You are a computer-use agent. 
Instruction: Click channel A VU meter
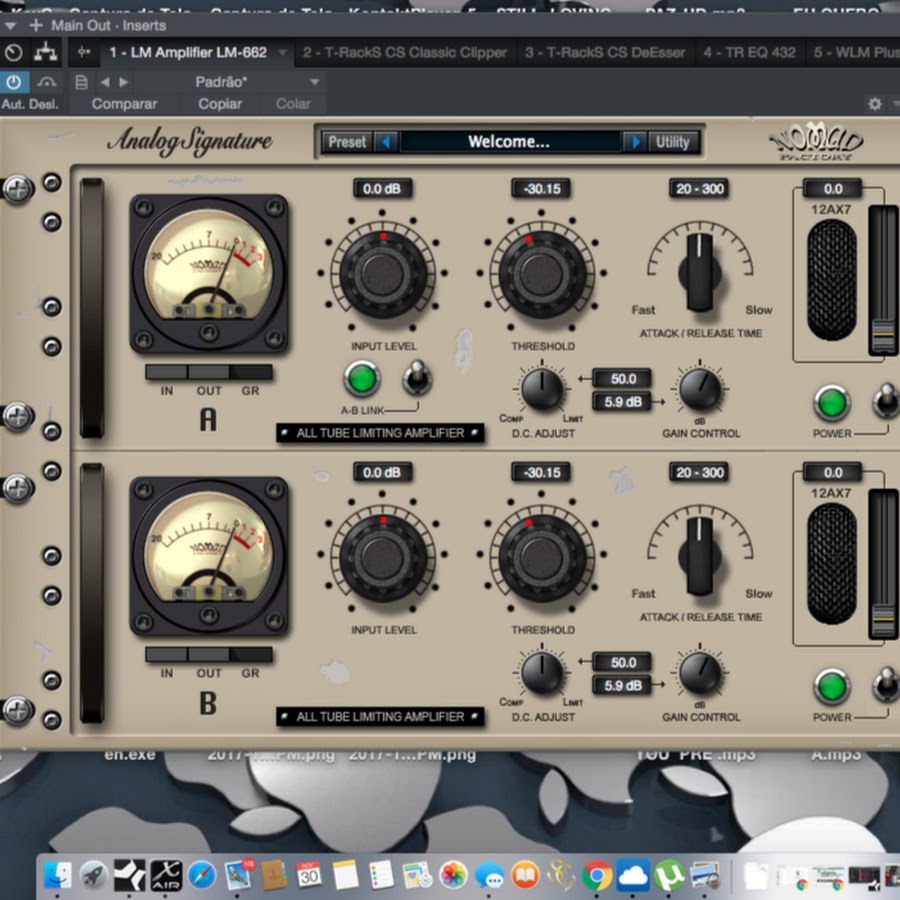pyautogui.click(x=209, y=274)
